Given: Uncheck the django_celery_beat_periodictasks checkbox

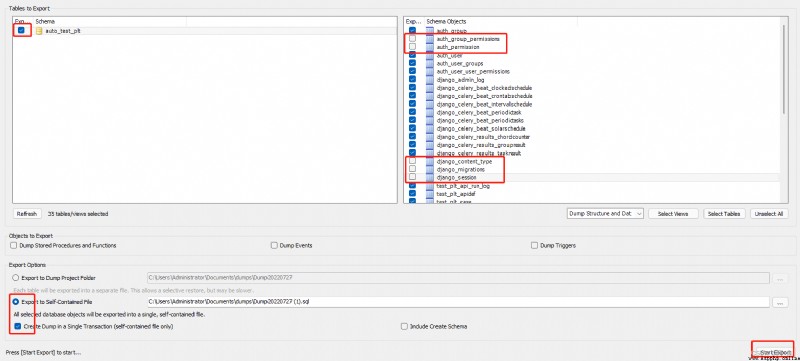Looking at the screenshot, I should click(x=412, y=120).
